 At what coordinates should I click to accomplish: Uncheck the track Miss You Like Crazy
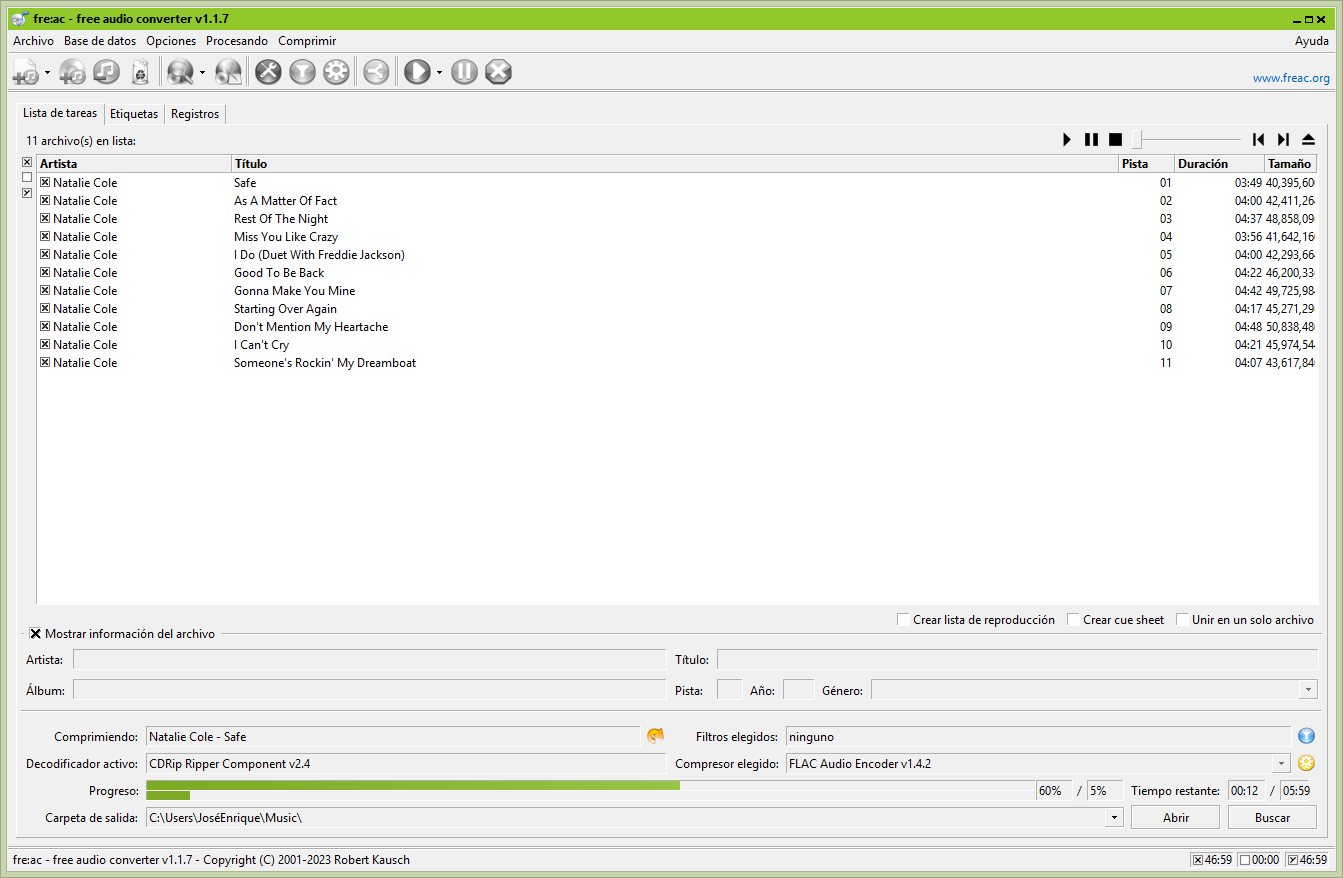[45, 237]
